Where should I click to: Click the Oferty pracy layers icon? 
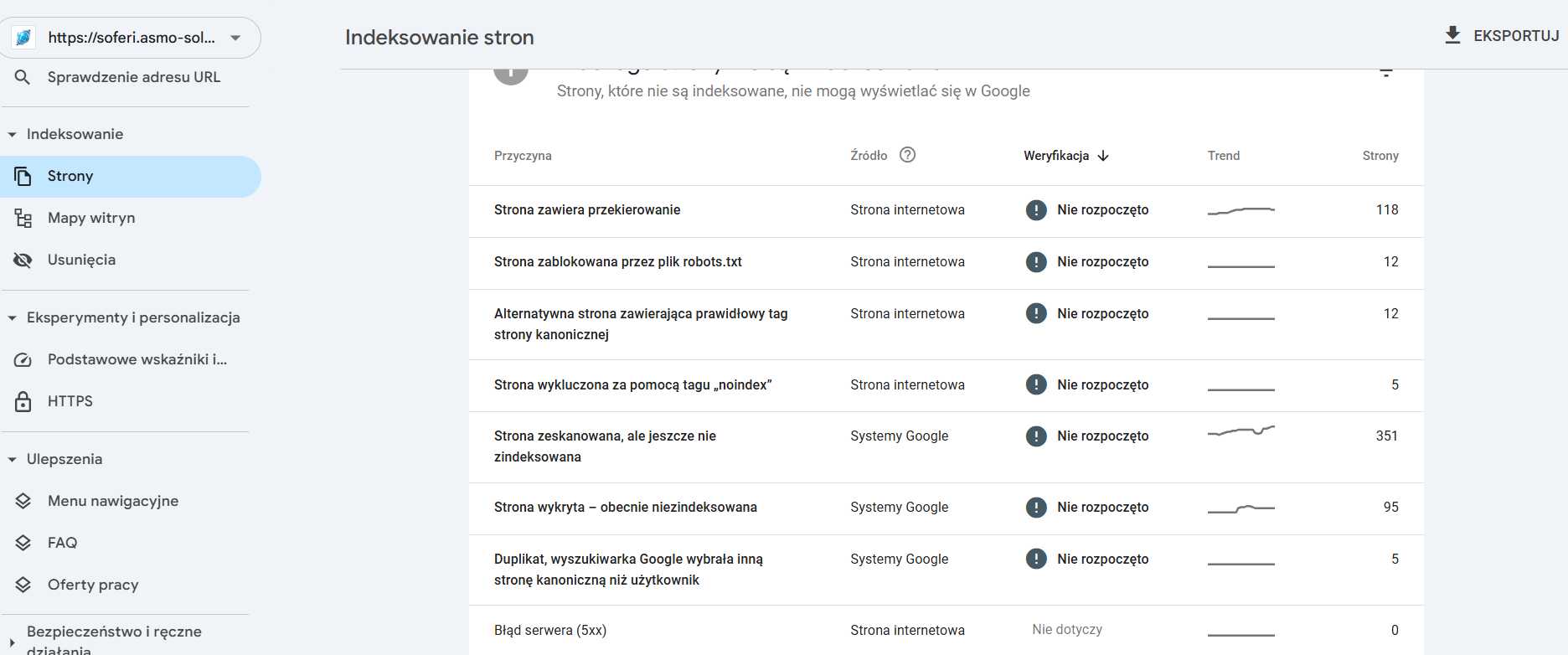tap(23, 585)
